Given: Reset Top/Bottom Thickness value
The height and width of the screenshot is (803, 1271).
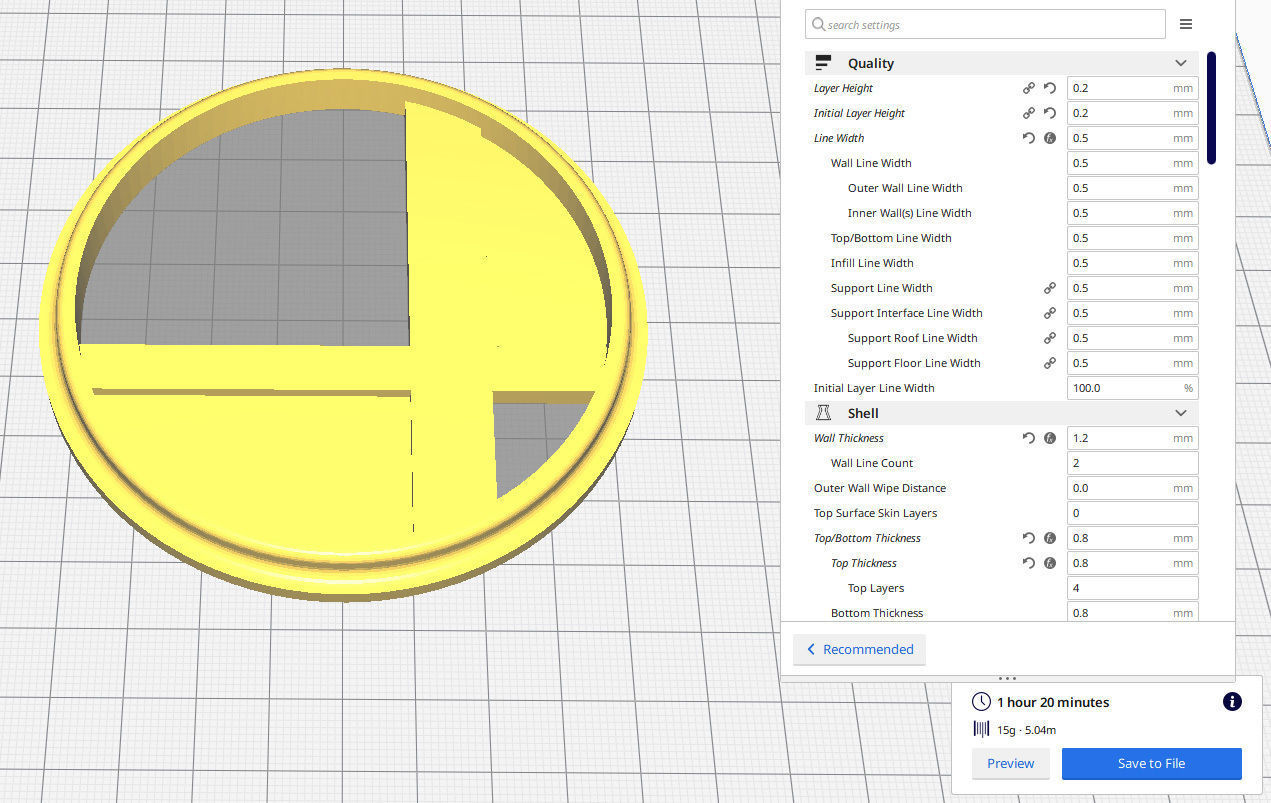Looking at the screenshot, I should point(1029,538).
